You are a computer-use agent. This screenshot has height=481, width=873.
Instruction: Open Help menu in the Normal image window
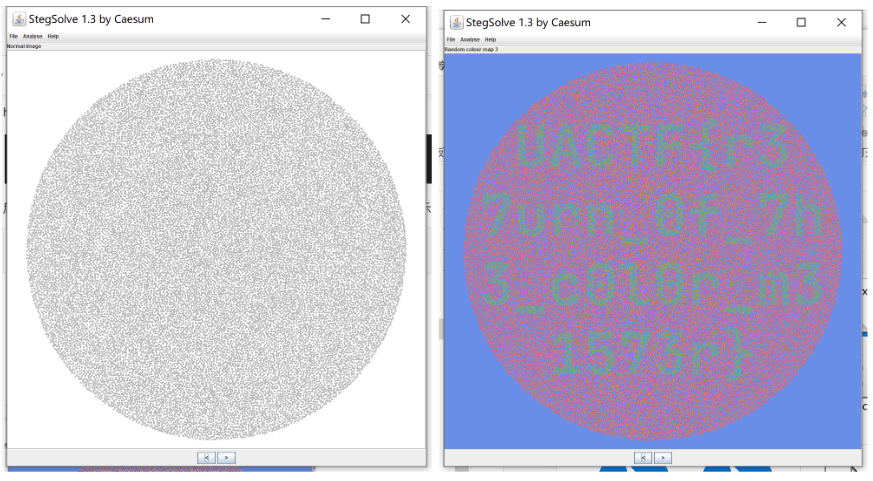point(54,37)
